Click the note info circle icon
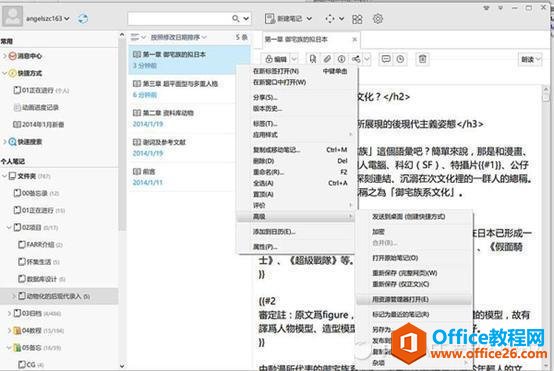Screen dimensions: 554x371 pyautogui.click(x=341, y=59)
